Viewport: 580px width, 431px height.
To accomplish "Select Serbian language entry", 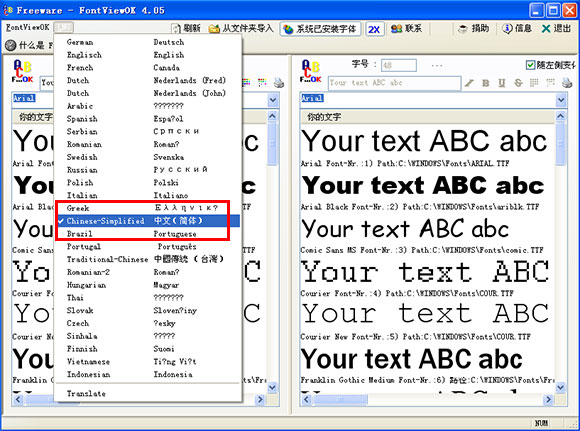I will pos(148,131).
